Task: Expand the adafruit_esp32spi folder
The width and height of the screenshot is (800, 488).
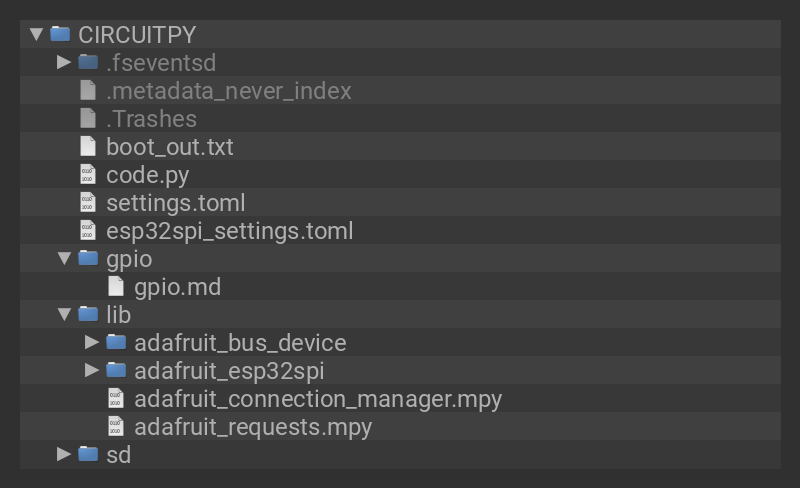Action: (92, 370)
